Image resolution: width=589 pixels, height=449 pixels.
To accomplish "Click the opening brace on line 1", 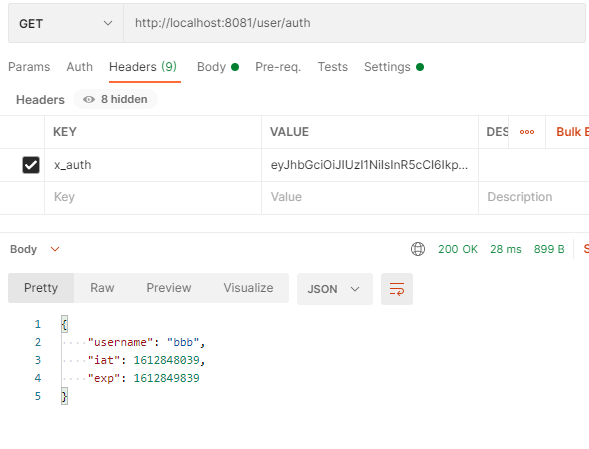I will click(64, 324).
